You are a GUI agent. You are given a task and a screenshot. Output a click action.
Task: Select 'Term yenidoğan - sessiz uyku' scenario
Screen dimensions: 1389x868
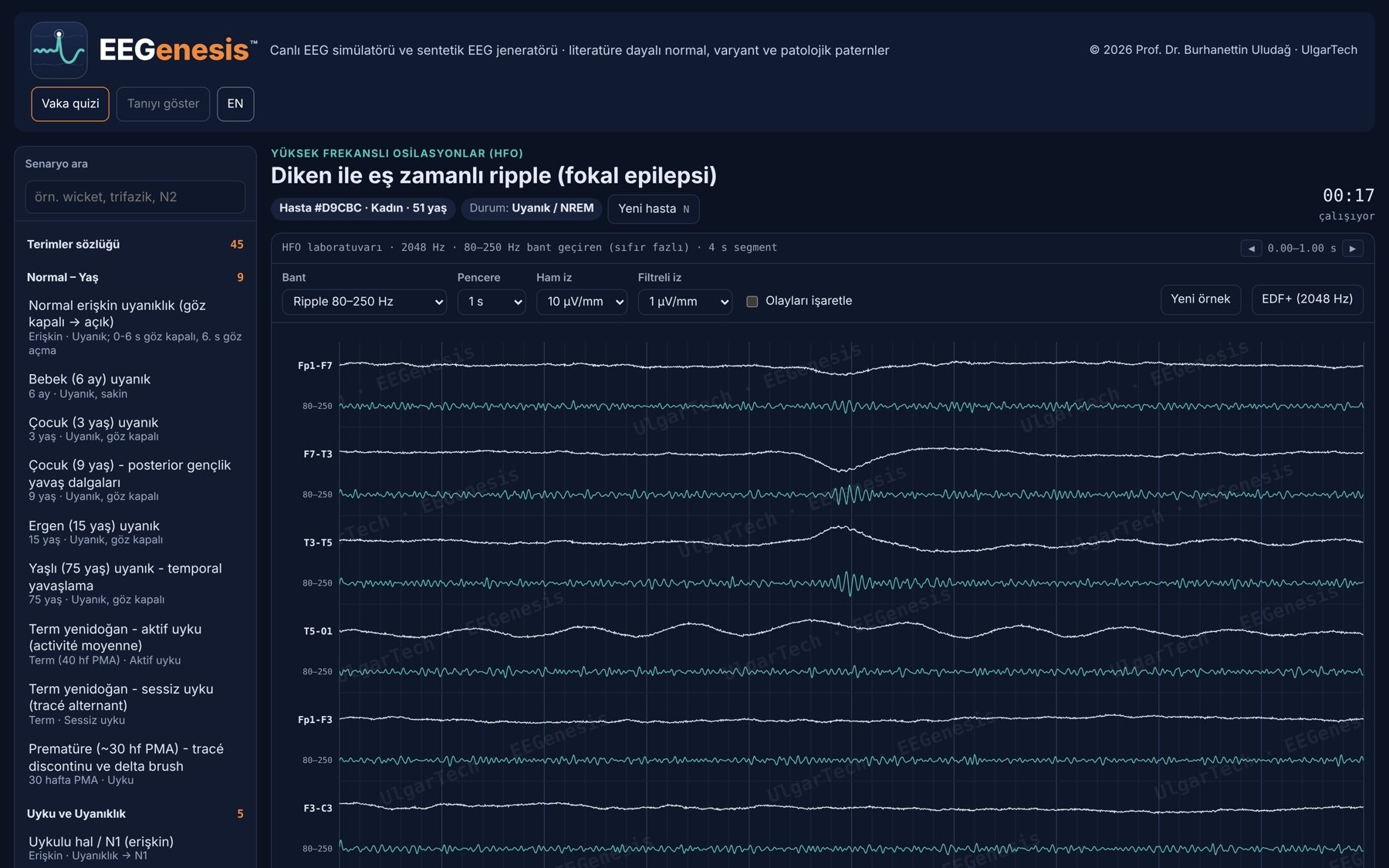pos(135,704)
